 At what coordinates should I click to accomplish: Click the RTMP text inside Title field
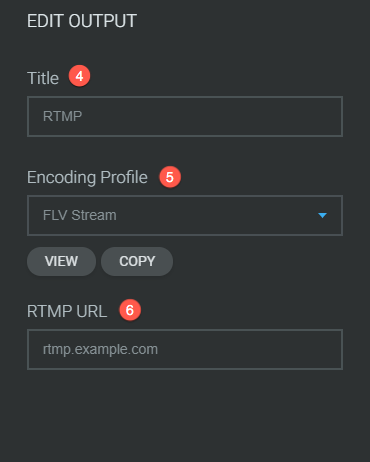tap(62, 116)
